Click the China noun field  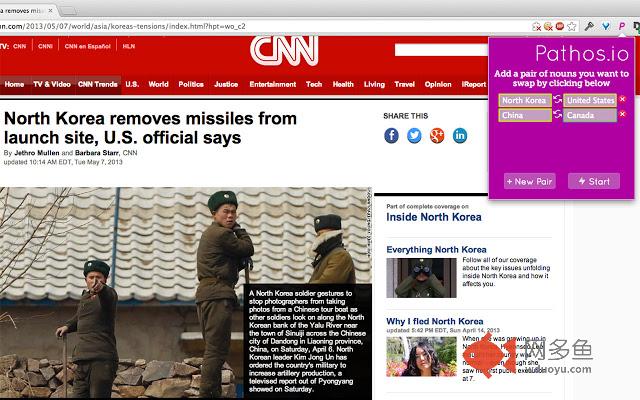525,115
